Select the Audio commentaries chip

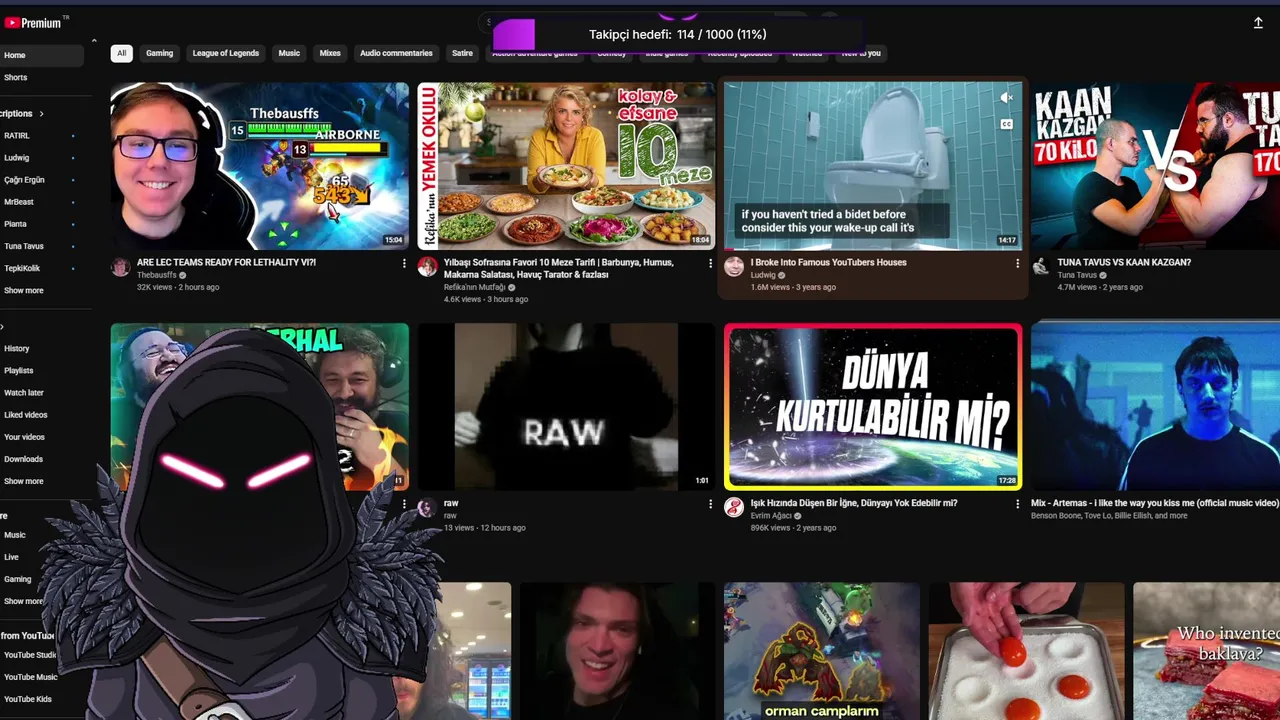(396, 53)
